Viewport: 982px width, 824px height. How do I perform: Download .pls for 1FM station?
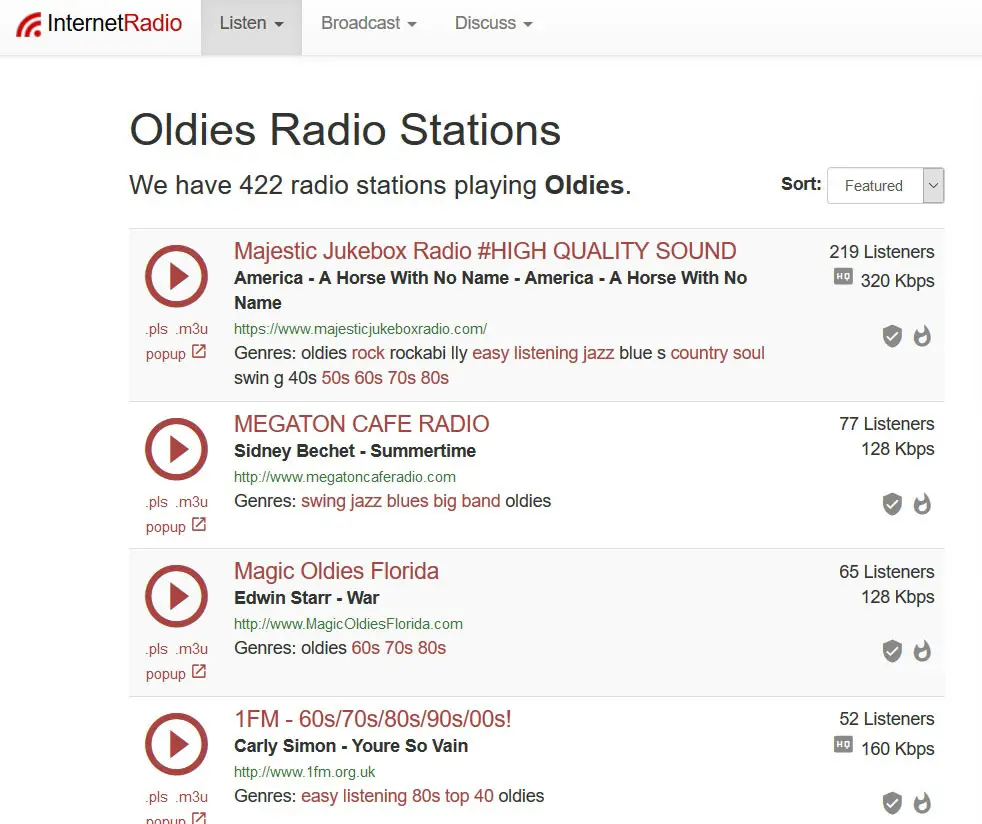click(x=157, y=796)
